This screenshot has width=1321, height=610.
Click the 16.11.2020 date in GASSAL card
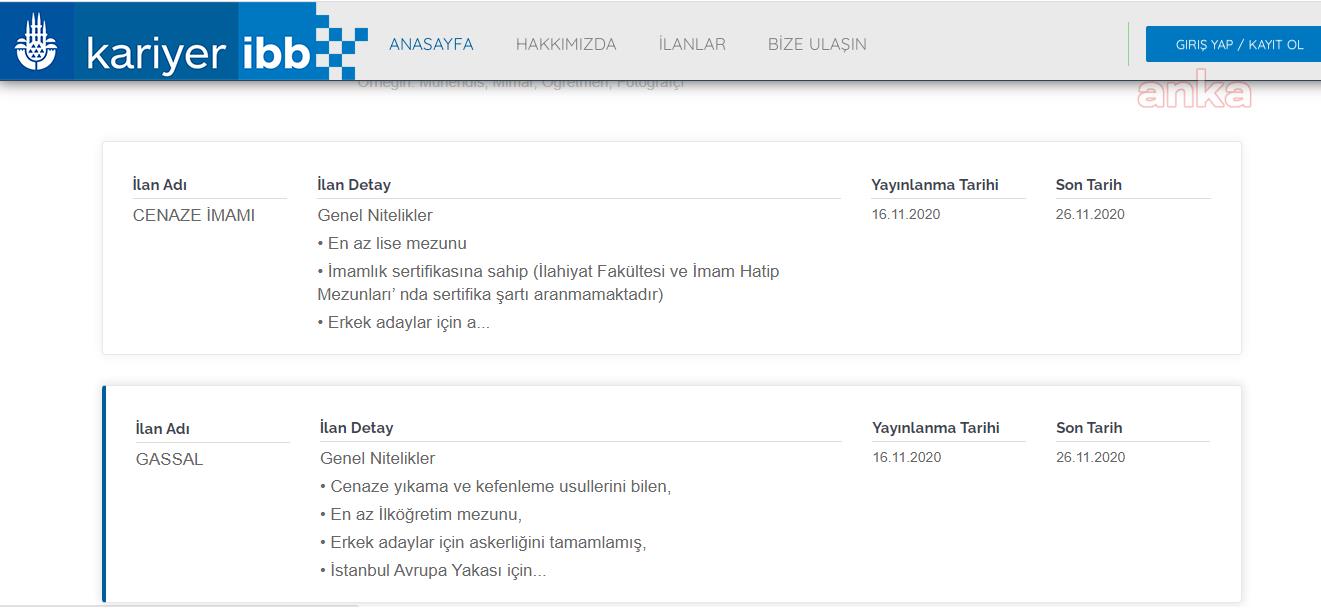[907, 457]
